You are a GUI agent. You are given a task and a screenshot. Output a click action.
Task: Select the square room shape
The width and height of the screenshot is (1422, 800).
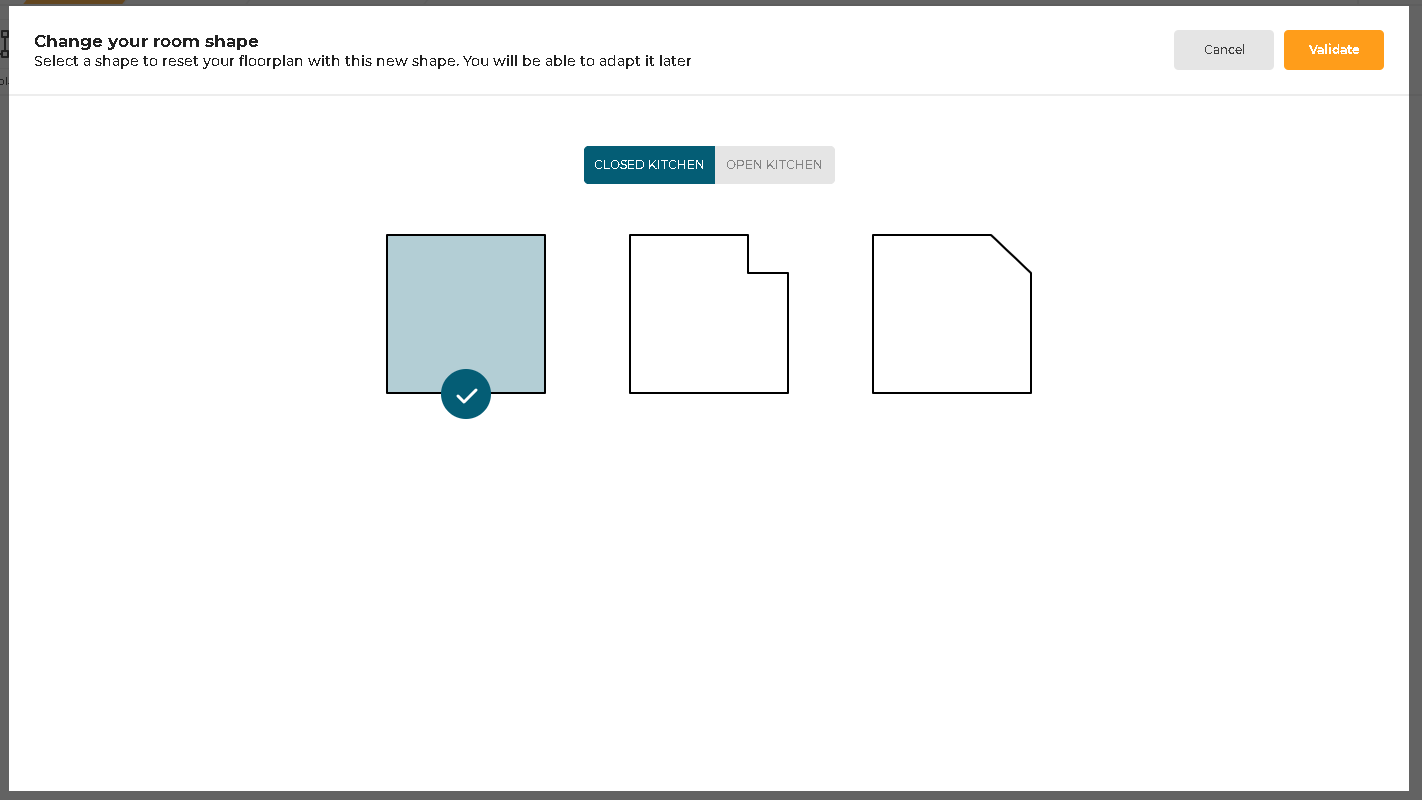coord(466,300)
